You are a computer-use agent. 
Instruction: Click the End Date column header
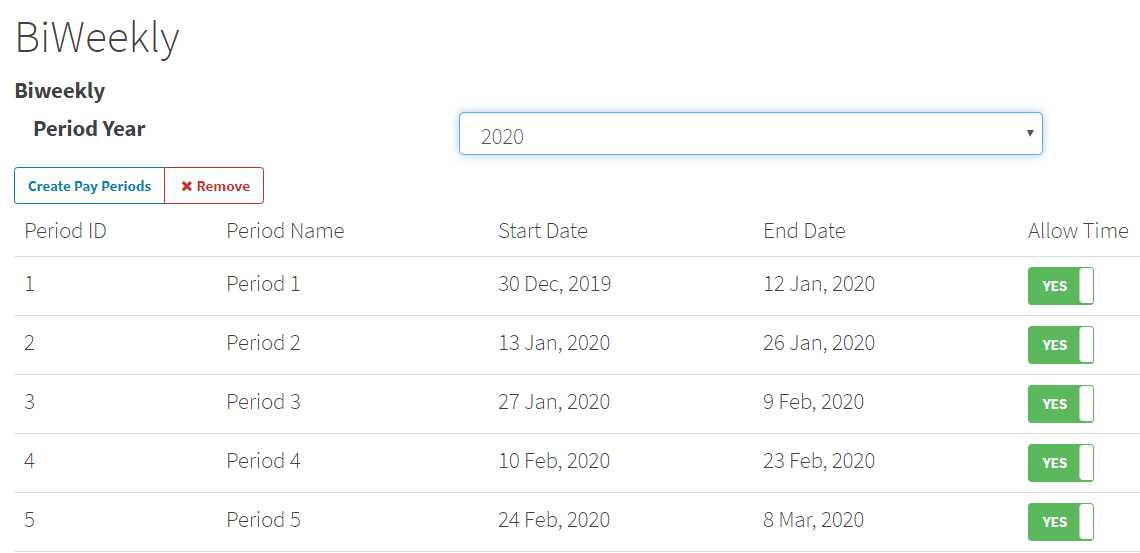tap(804, 231)
